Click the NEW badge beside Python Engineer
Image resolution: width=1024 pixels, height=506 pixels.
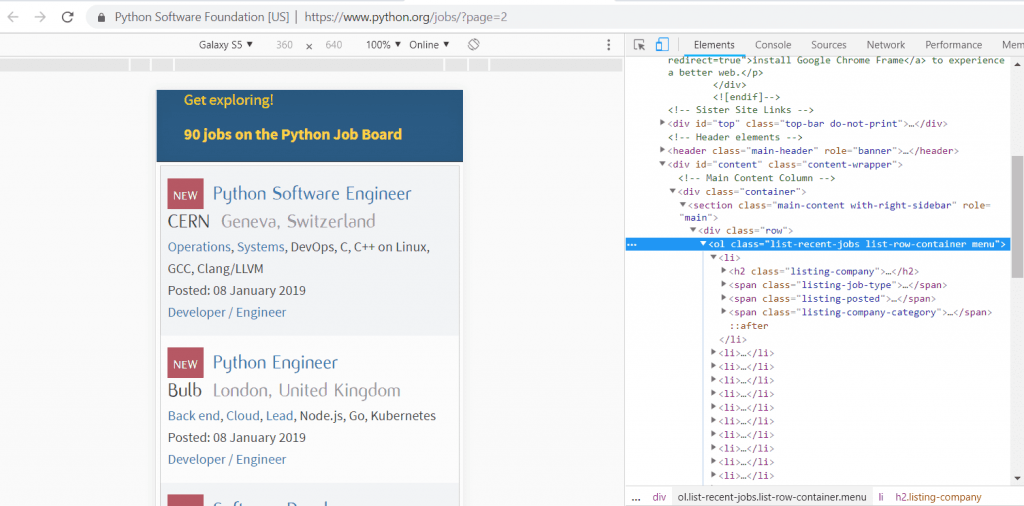click(185, 362)
